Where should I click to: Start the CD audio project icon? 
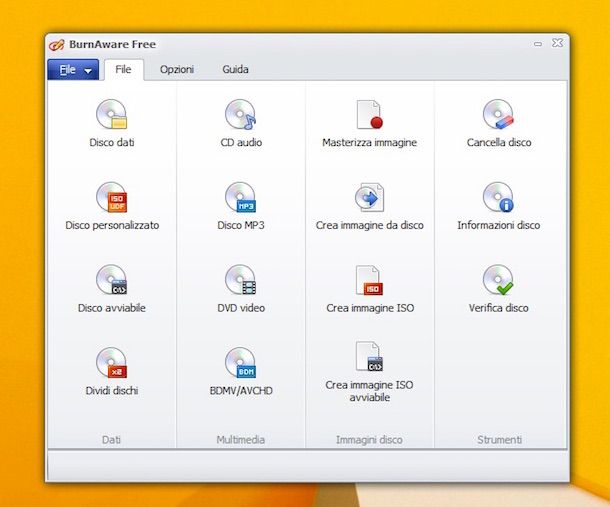[240, 114]
